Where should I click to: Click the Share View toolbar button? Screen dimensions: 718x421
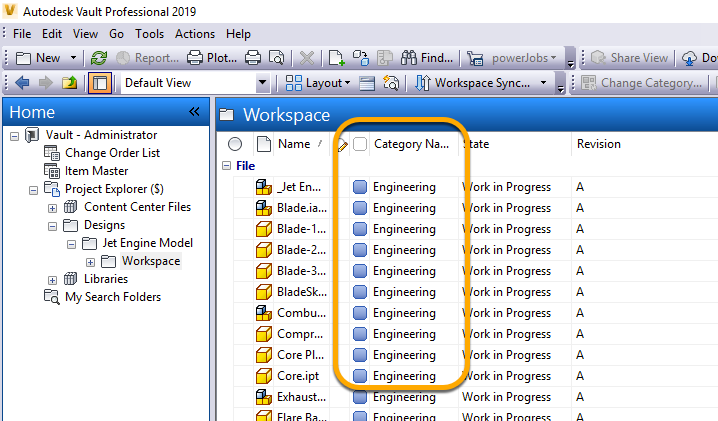coord(630,58)
